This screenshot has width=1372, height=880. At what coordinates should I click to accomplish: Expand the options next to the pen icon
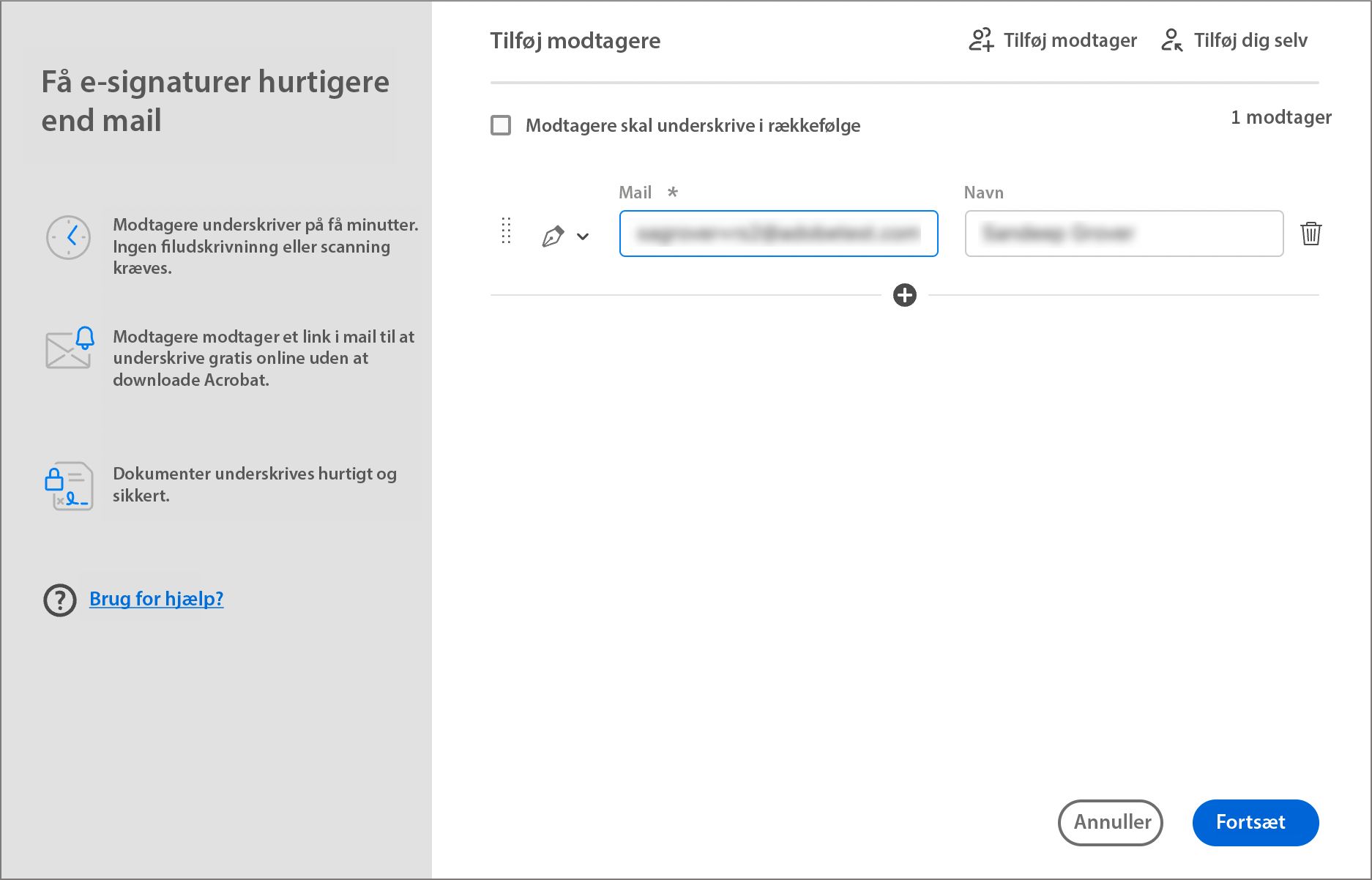tap(584, 236)
